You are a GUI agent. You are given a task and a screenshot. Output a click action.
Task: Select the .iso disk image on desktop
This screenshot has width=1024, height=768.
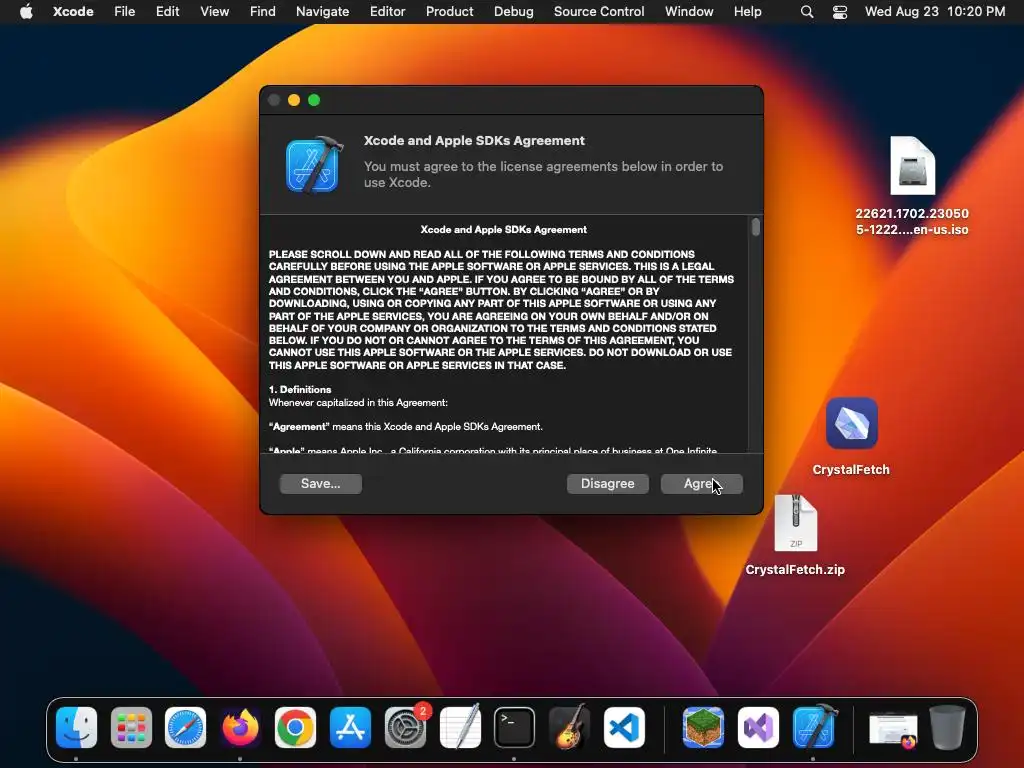tap(912, 166)
